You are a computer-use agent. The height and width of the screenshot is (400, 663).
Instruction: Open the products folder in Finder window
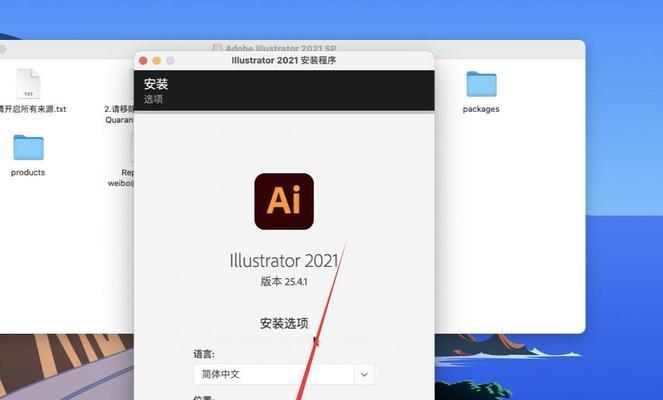[x=28, y=147]
